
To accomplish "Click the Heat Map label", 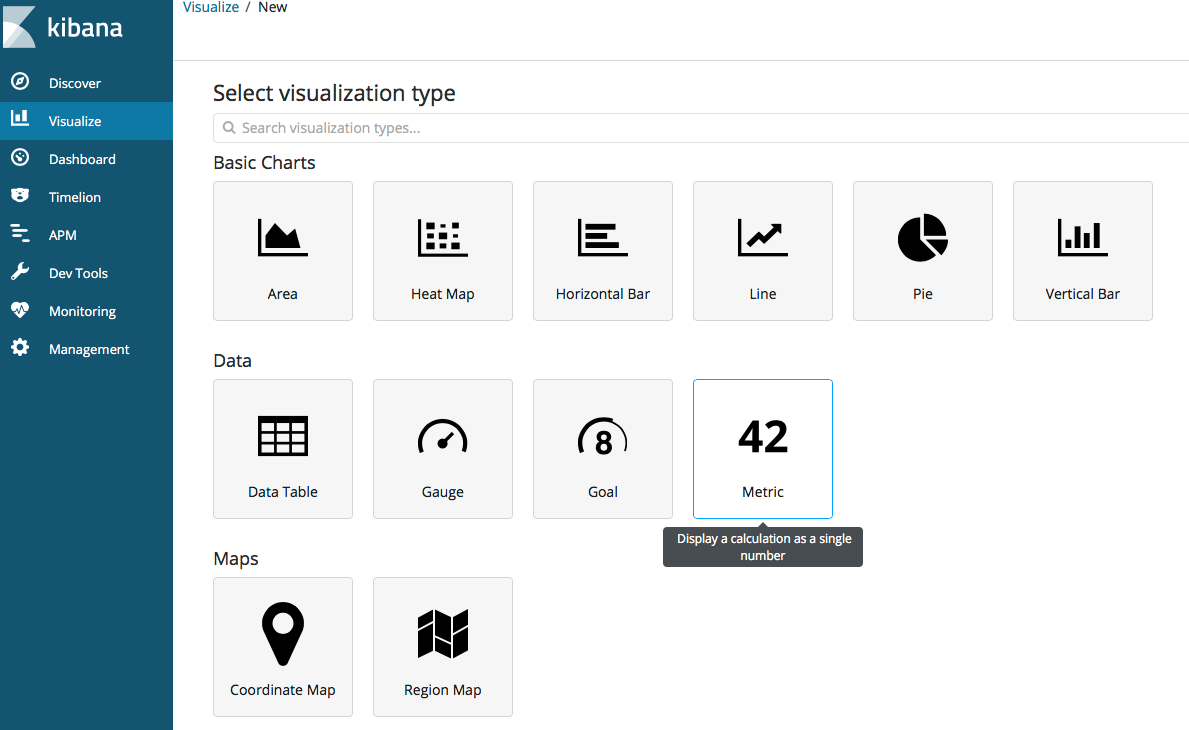I will [443, 294].
